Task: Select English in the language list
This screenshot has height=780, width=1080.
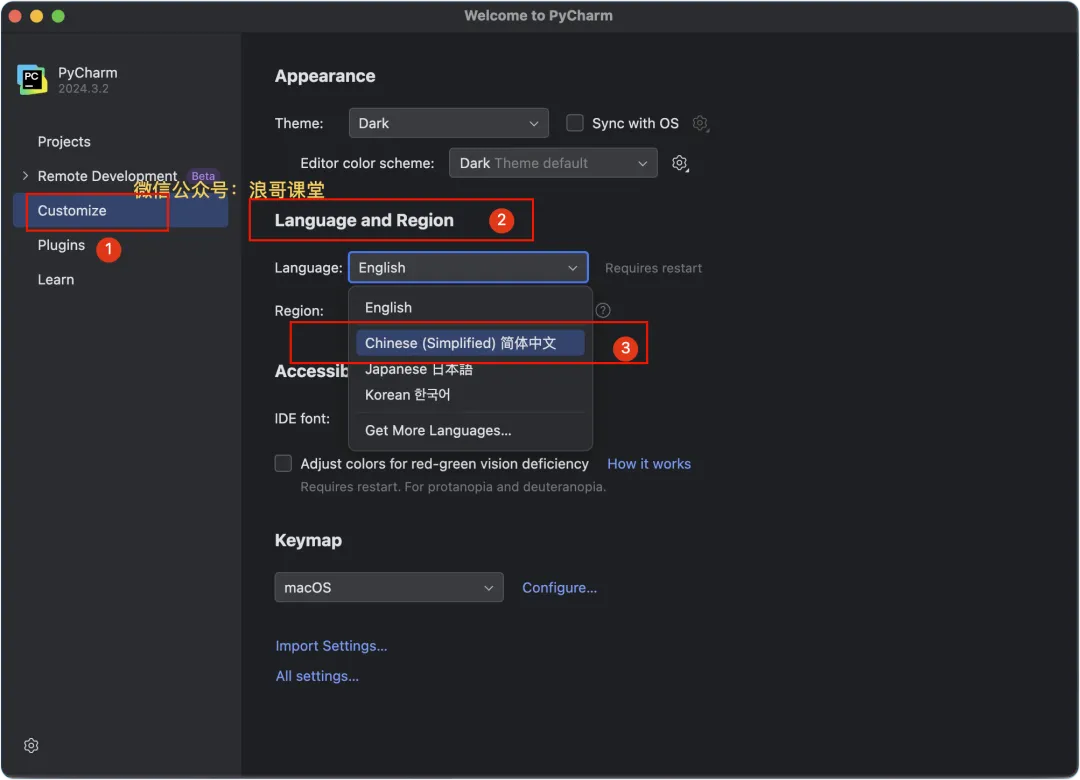Action: click(x=470, y=307)
